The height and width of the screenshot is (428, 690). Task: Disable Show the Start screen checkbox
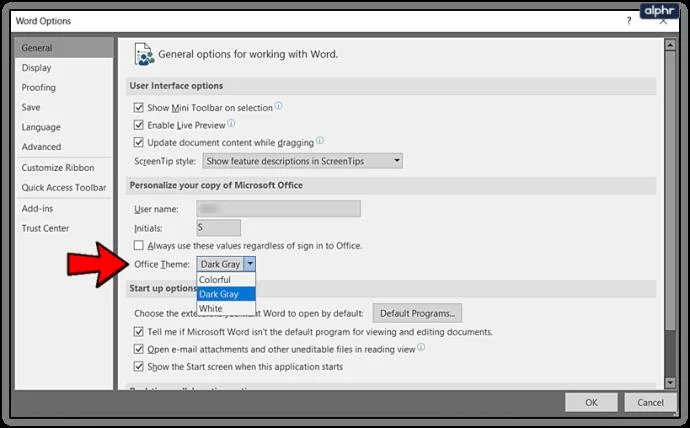click(139, 366)
